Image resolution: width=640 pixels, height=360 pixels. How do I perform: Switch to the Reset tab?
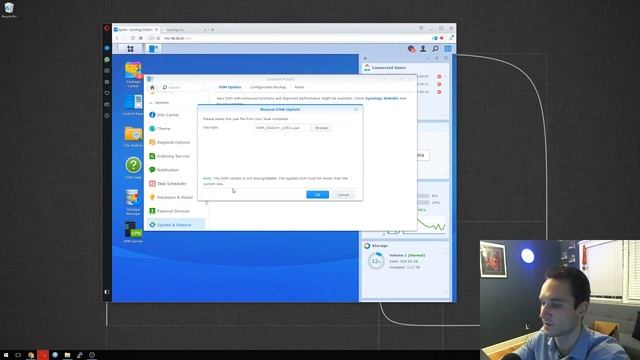point(299,87)
